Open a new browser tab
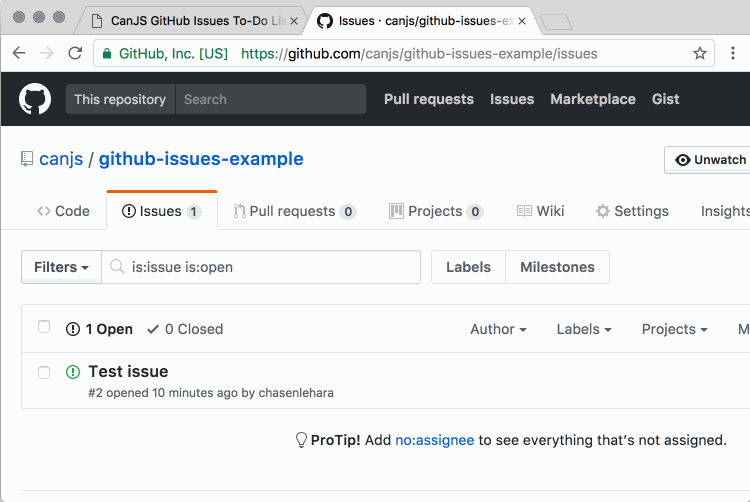Viewport: 750px width, 502px height. click(556, 22)
